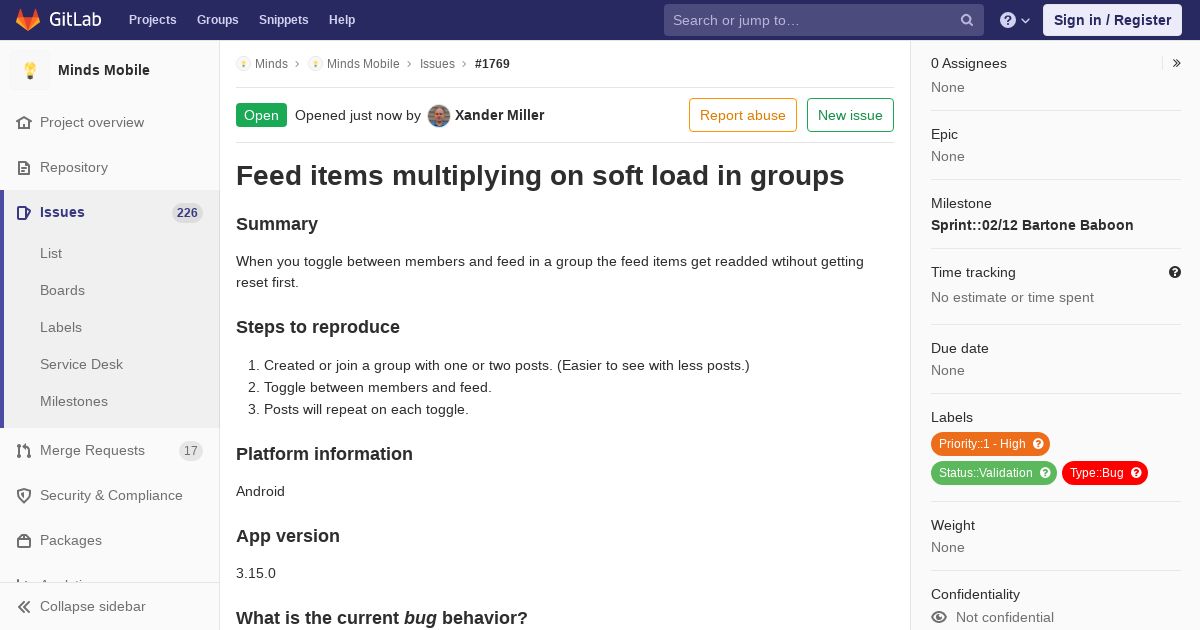Open Milestones in sidebar

point(74,401)
